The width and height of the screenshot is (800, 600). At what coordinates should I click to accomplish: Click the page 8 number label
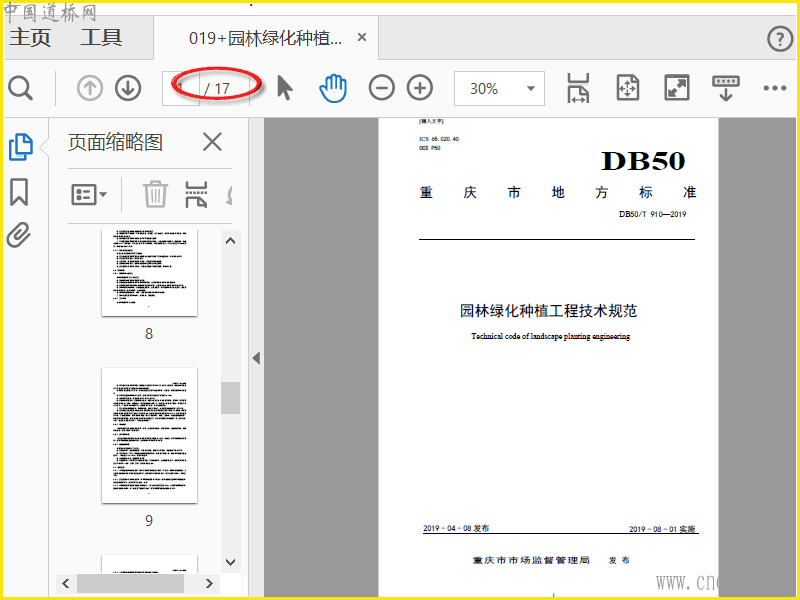149,334
